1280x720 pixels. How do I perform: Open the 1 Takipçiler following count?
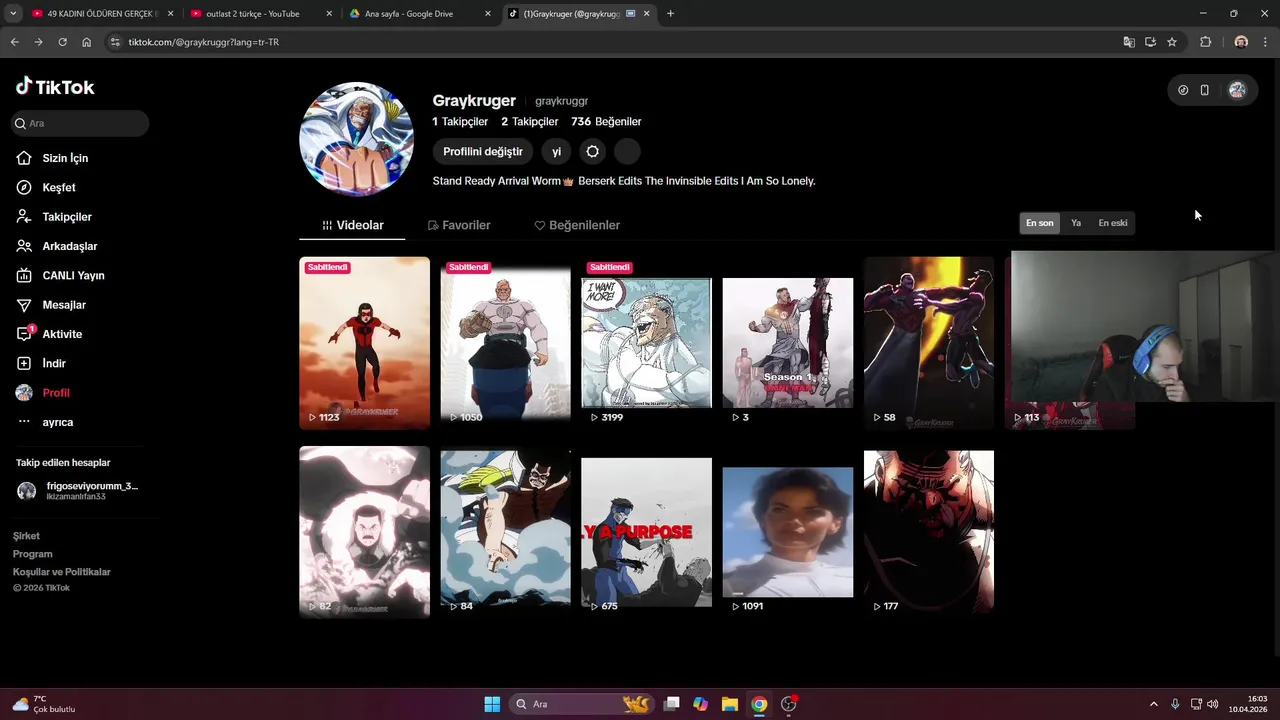460,122
